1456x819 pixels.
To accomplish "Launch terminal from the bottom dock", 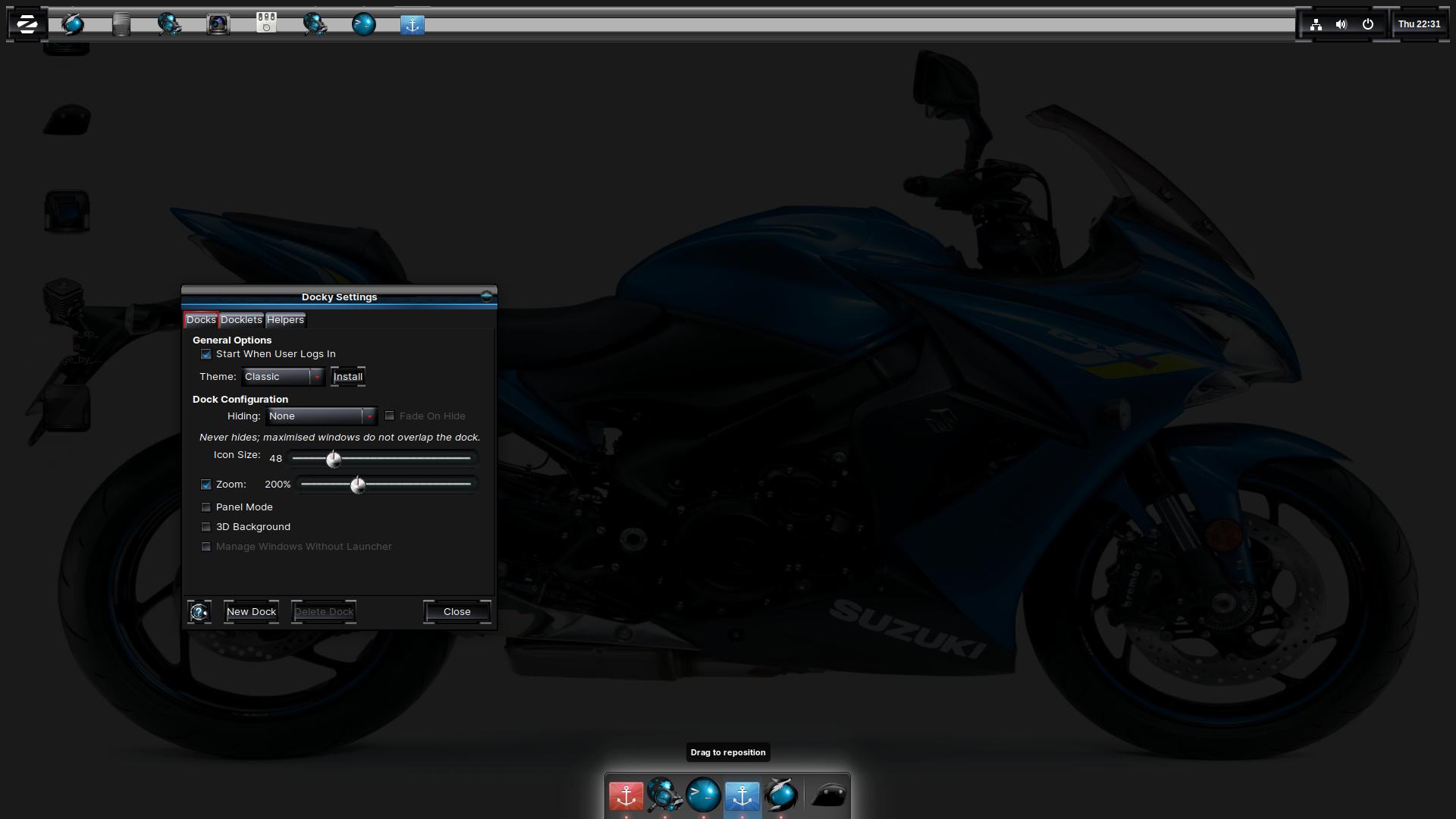I will point(703,795).
